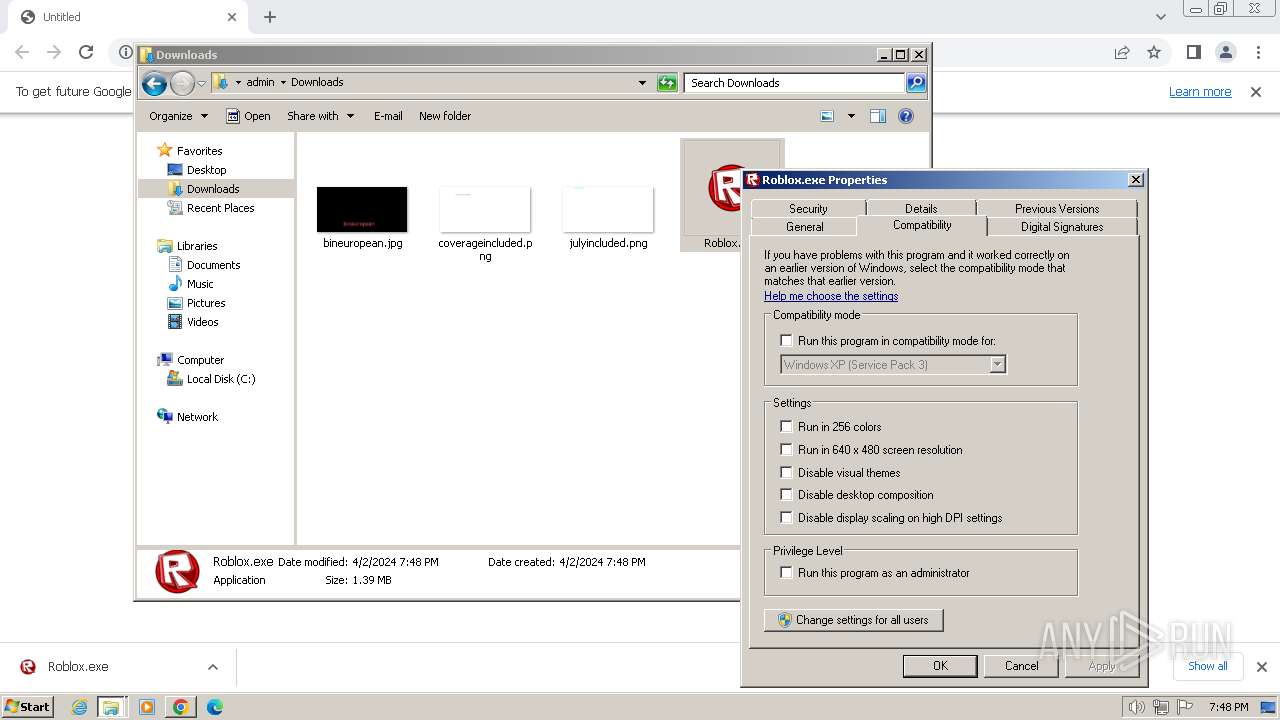1280x720 pixels.
Task: Click Chrome reload page icon
Action: tap(86, 52)
